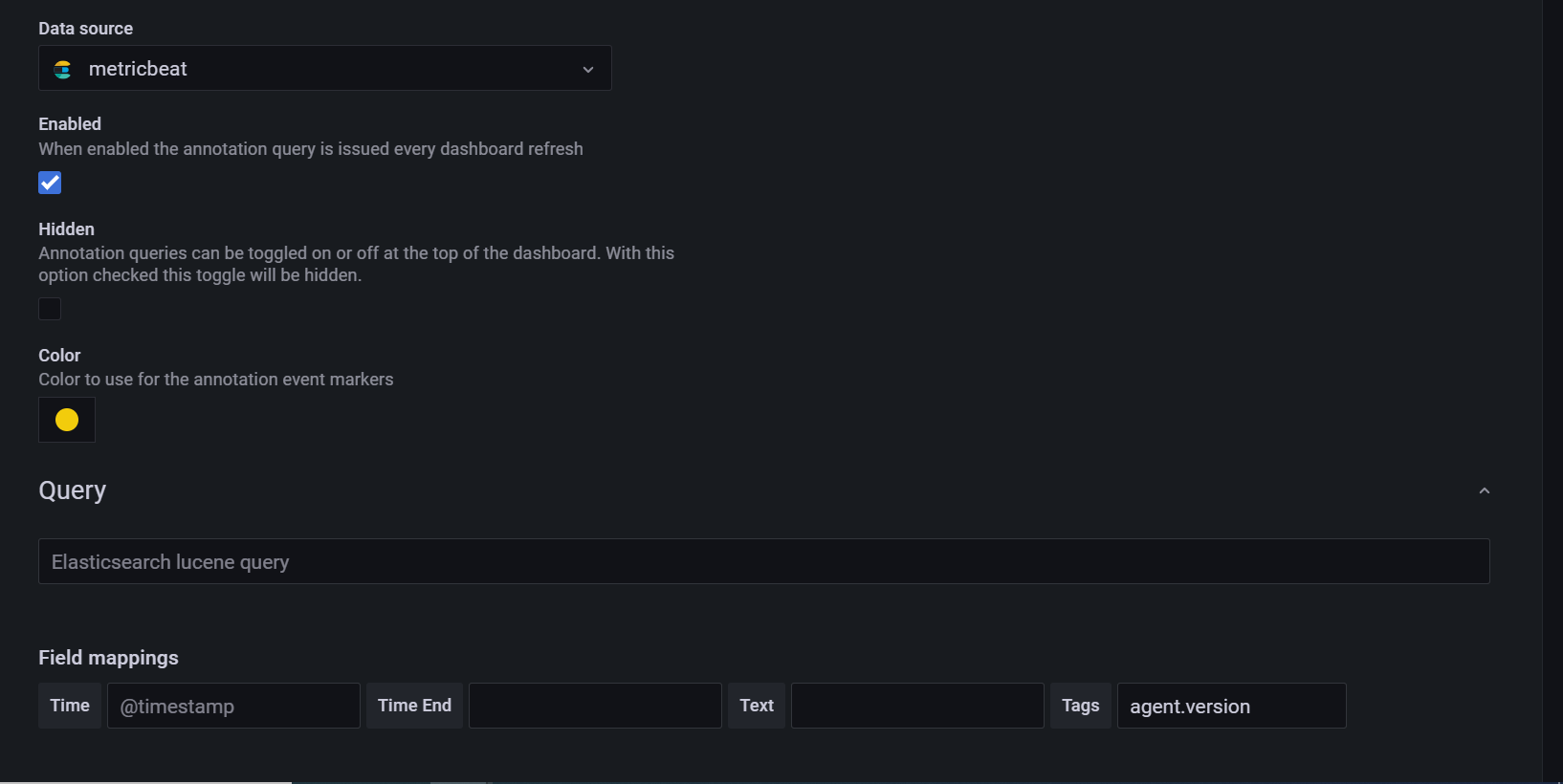Screen dimensions: 1563x784
Task: Open the Data source dropdown
Action: tap(325, 68)
